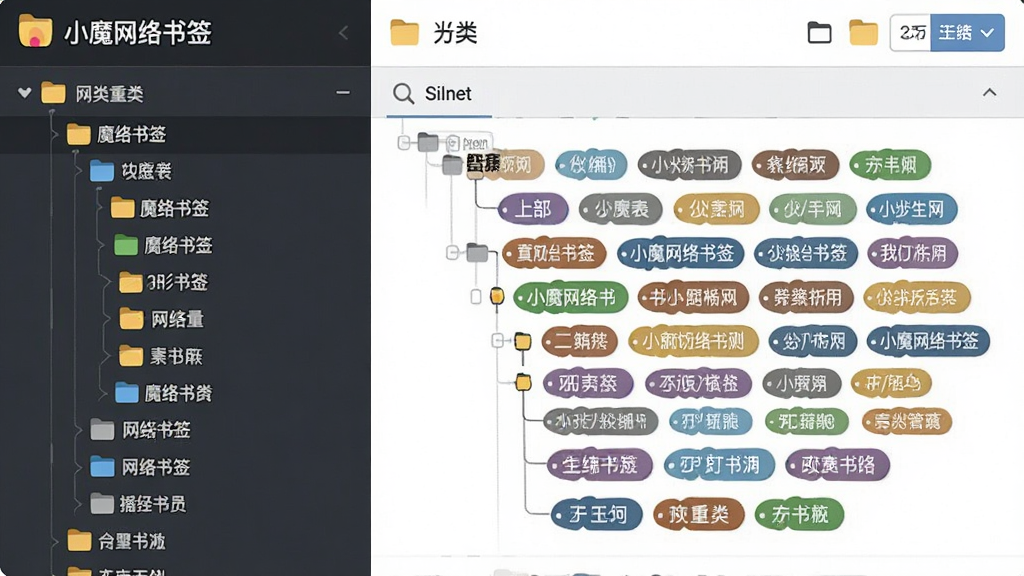The width and height of the screenshot is (1024, 576).
Task: Toggle the heart arrow next to 网类重类
Action: (x=25, y=93)
